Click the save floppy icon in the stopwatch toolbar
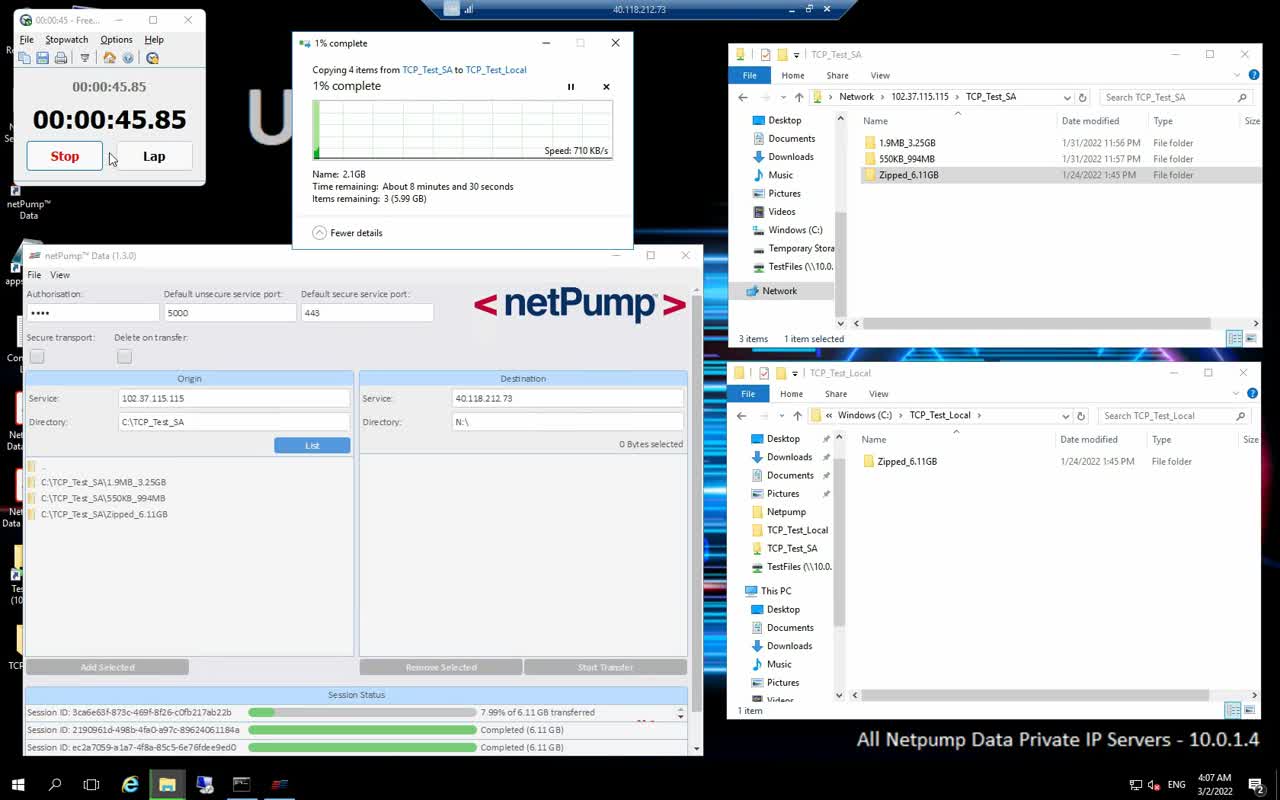1280x800 pixels. (42, 58)
